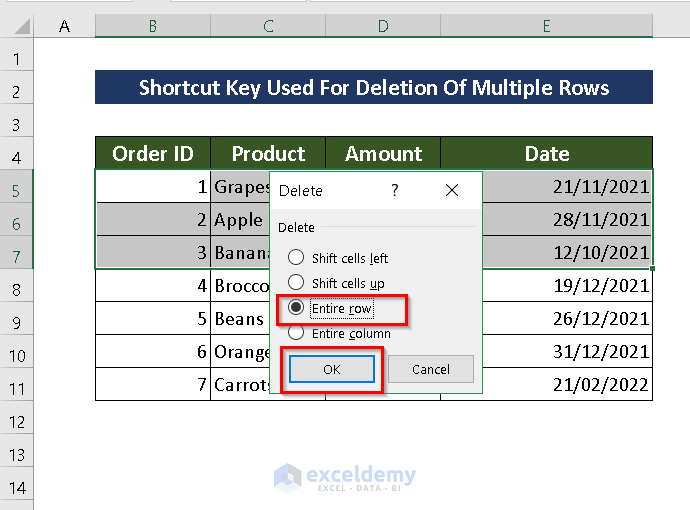Click the Order ID cell containing 4
The width and height of the screenshot is (690, 510).
click(153, 285)
